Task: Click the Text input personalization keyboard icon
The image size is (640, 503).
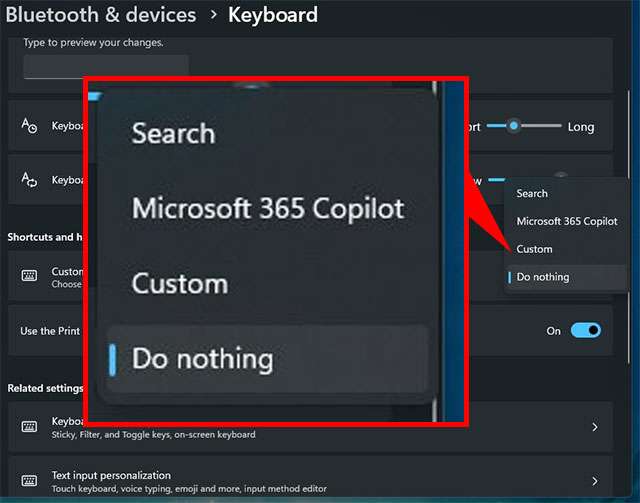Action: 29,481
